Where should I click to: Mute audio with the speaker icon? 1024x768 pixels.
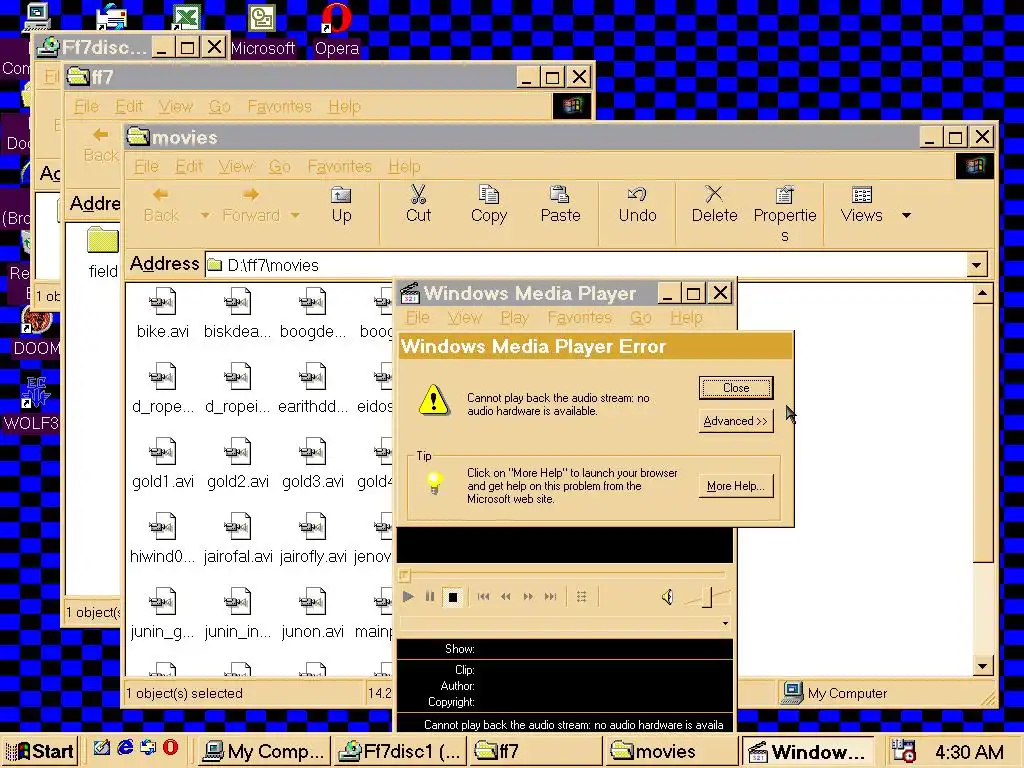tap(667, 596)
